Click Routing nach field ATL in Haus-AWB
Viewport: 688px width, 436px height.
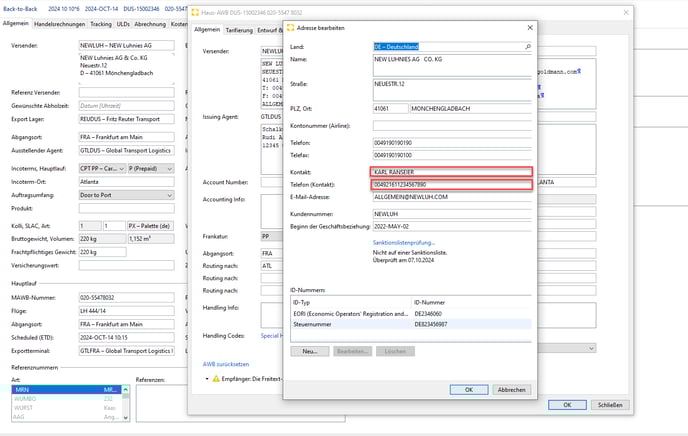coord(272,266)
